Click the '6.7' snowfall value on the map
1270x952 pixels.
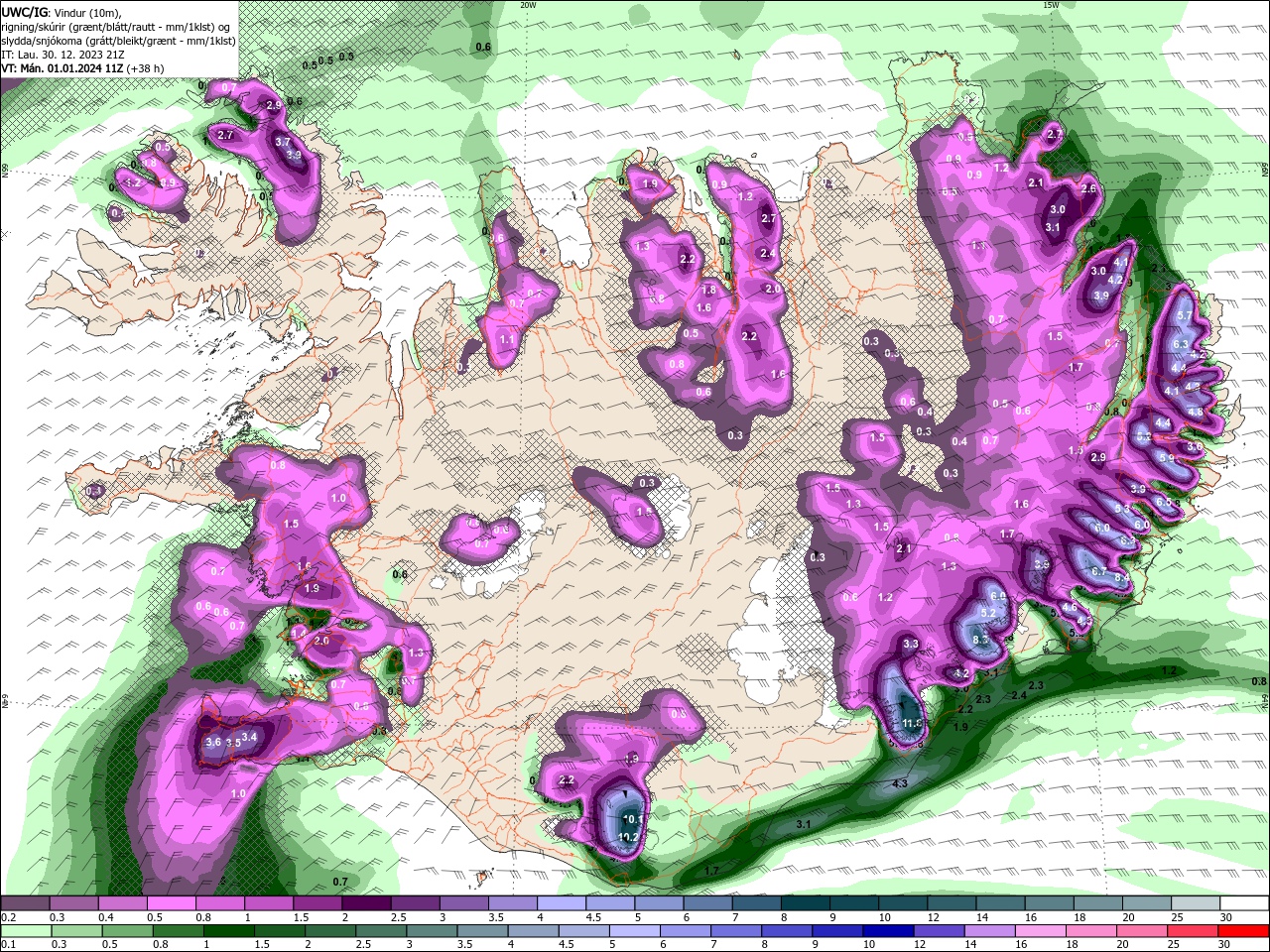coord(1098,571)
